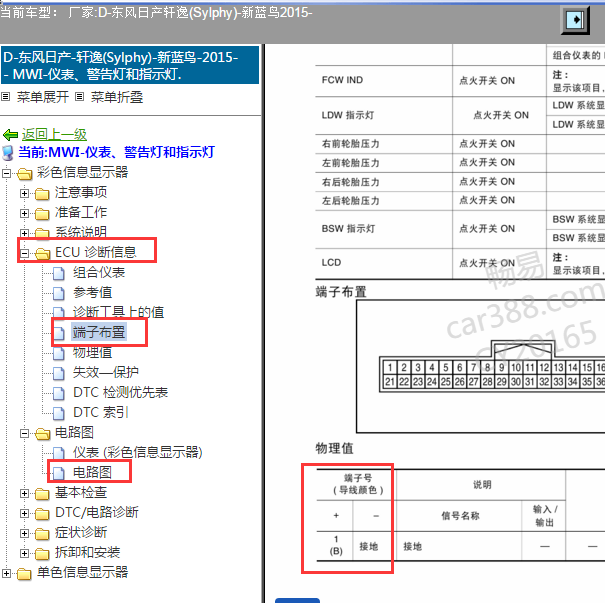
Task: Click the 组合仪表 page icon
Action: [59, 274]
